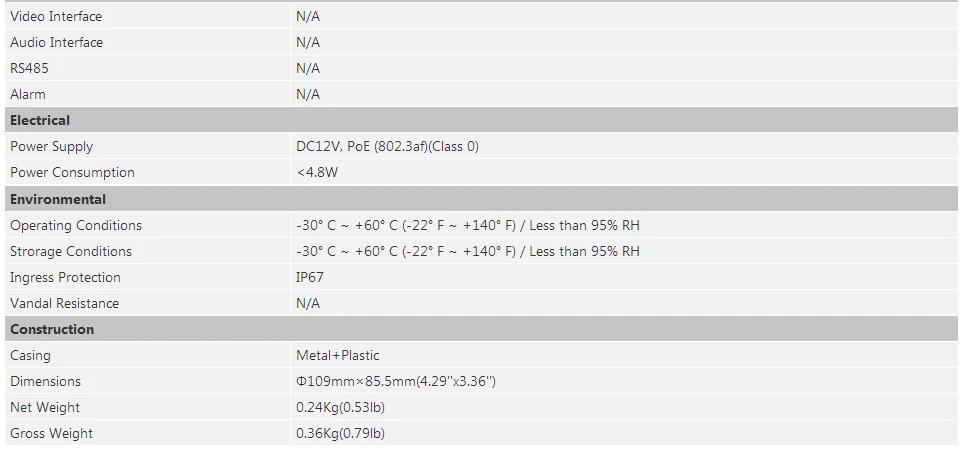
Task: Select the Video Interface label
Action: click(x=56, y=17)
